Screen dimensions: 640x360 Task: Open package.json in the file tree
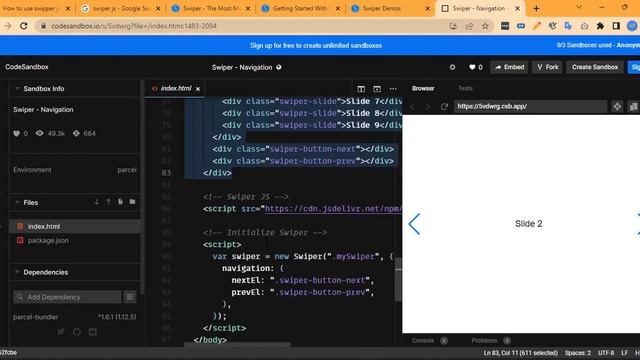tap(75, 240)
